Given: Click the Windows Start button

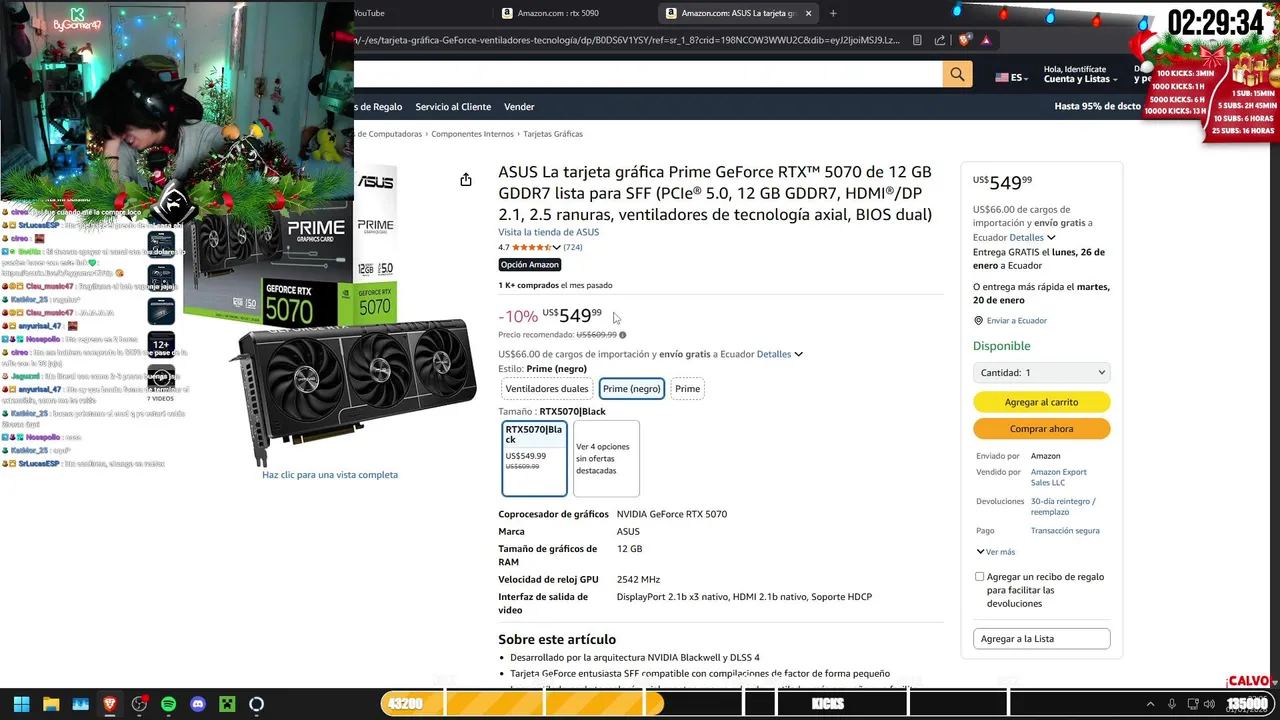Looking at the screenshot, I should click(21, 704).
